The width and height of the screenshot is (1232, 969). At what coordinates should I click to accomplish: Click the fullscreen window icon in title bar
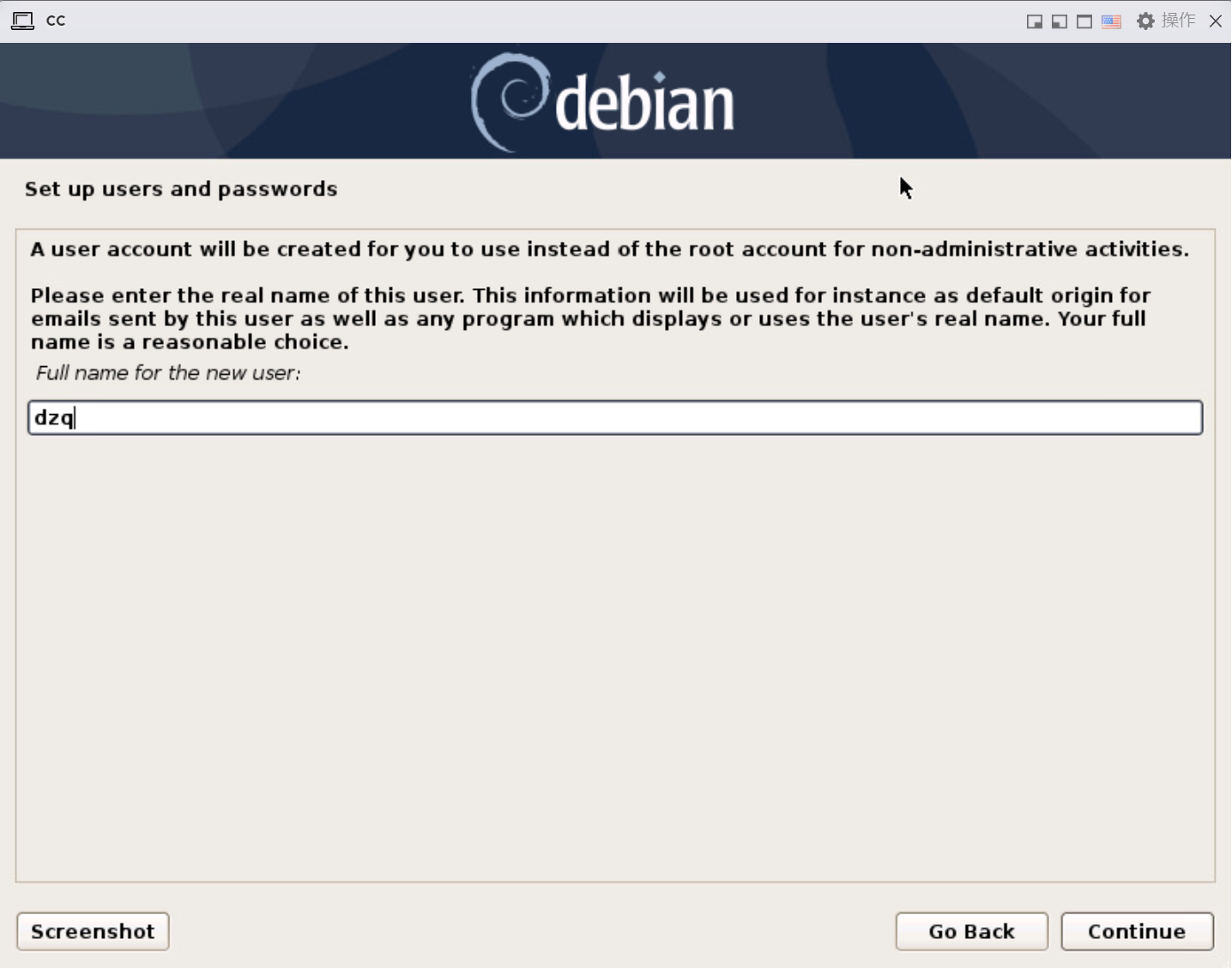click(x=1084, y=21)
